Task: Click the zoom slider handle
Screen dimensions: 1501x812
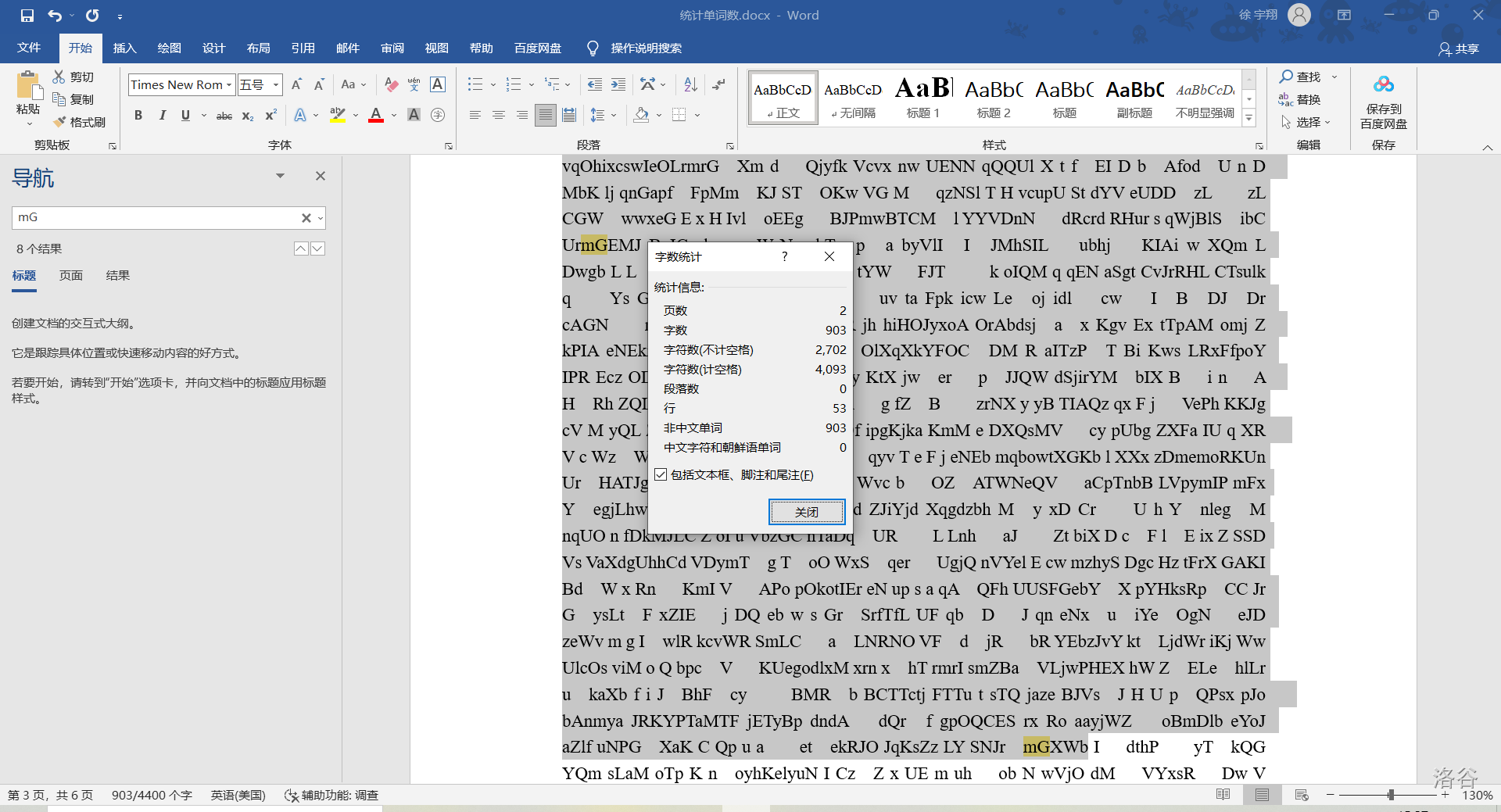Action: coord(1391,795)
